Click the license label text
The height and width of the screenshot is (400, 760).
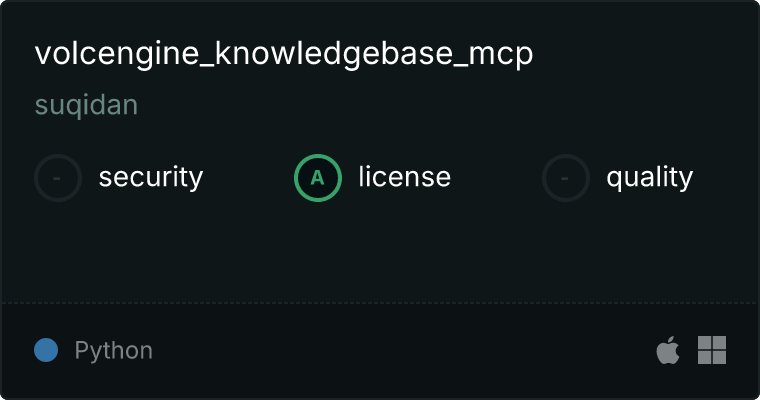click(405, 176)
